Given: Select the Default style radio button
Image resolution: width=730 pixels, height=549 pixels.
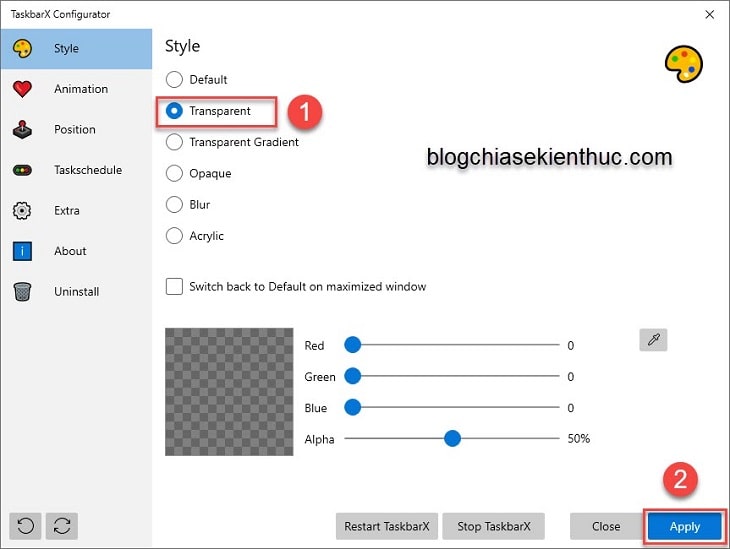Looking at the screenshot, I should coord(174,80).
